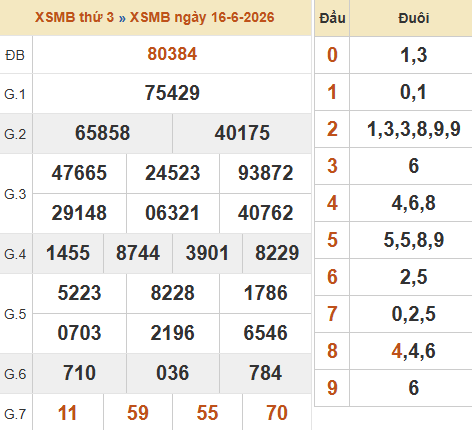Select G.5 number 2196
This screenshot has width=472, height=430.
click(x=172, y=333)
